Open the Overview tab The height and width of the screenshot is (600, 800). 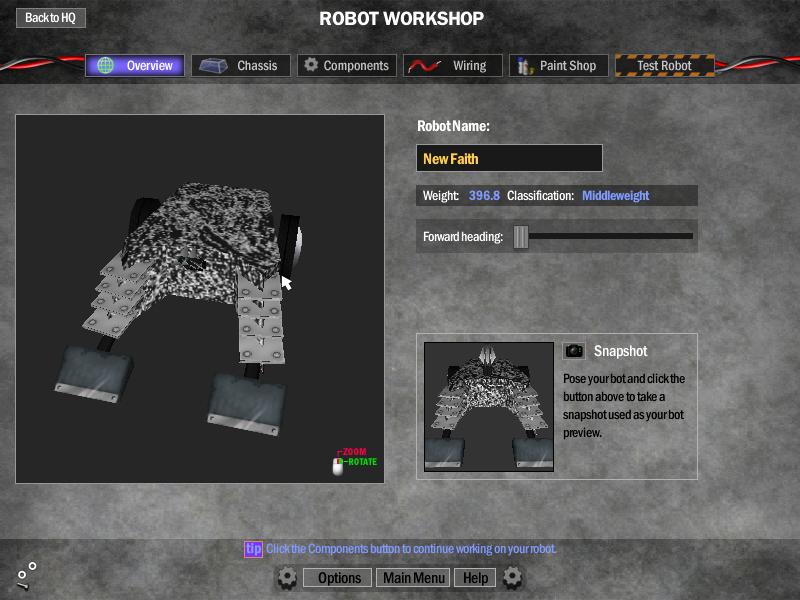[x=135, y=66]
